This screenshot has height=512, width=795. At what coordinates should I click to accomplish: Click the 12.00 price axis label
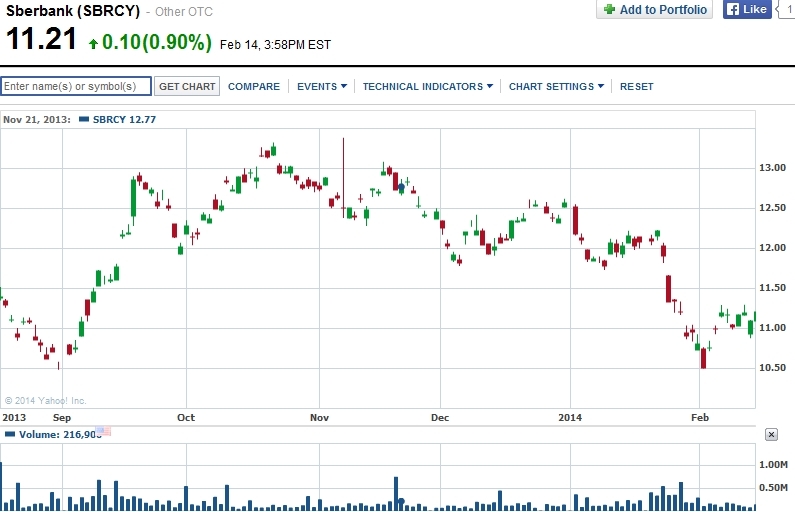point(772,247)
